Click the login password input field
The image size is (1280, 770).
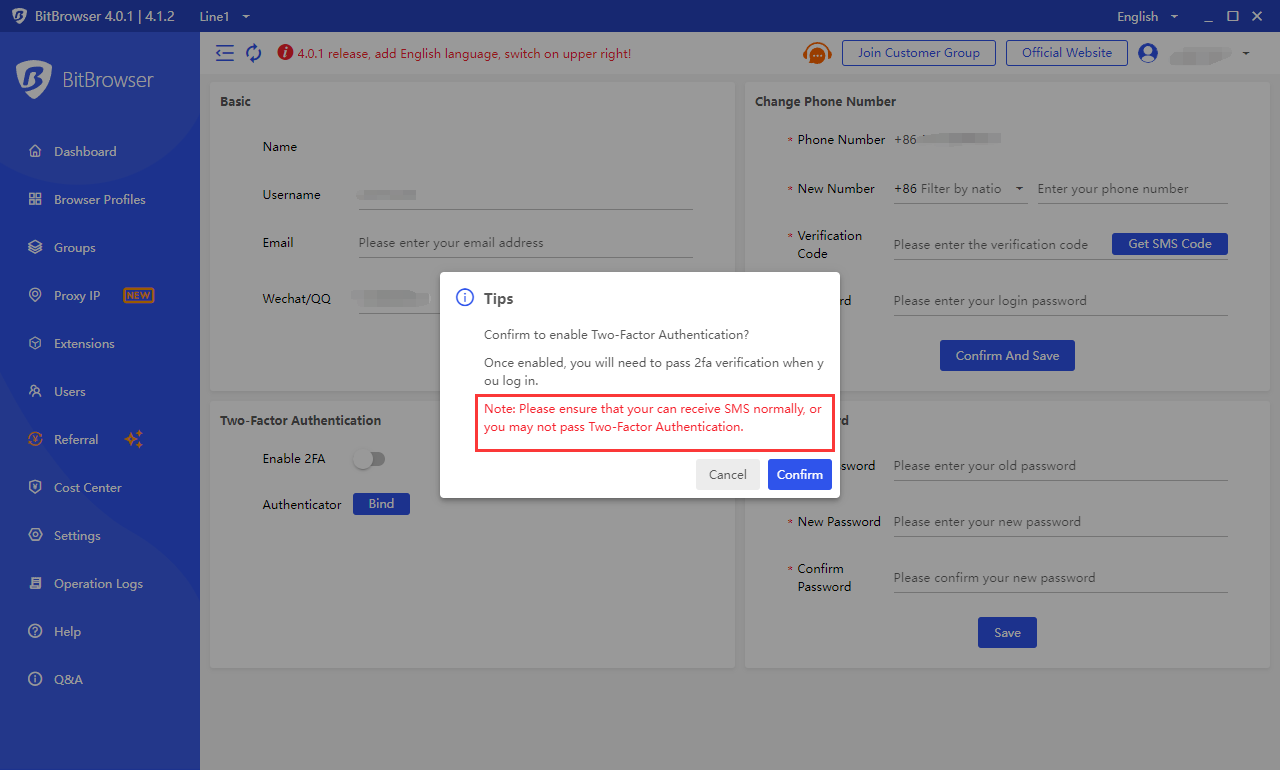(1060, 301)
